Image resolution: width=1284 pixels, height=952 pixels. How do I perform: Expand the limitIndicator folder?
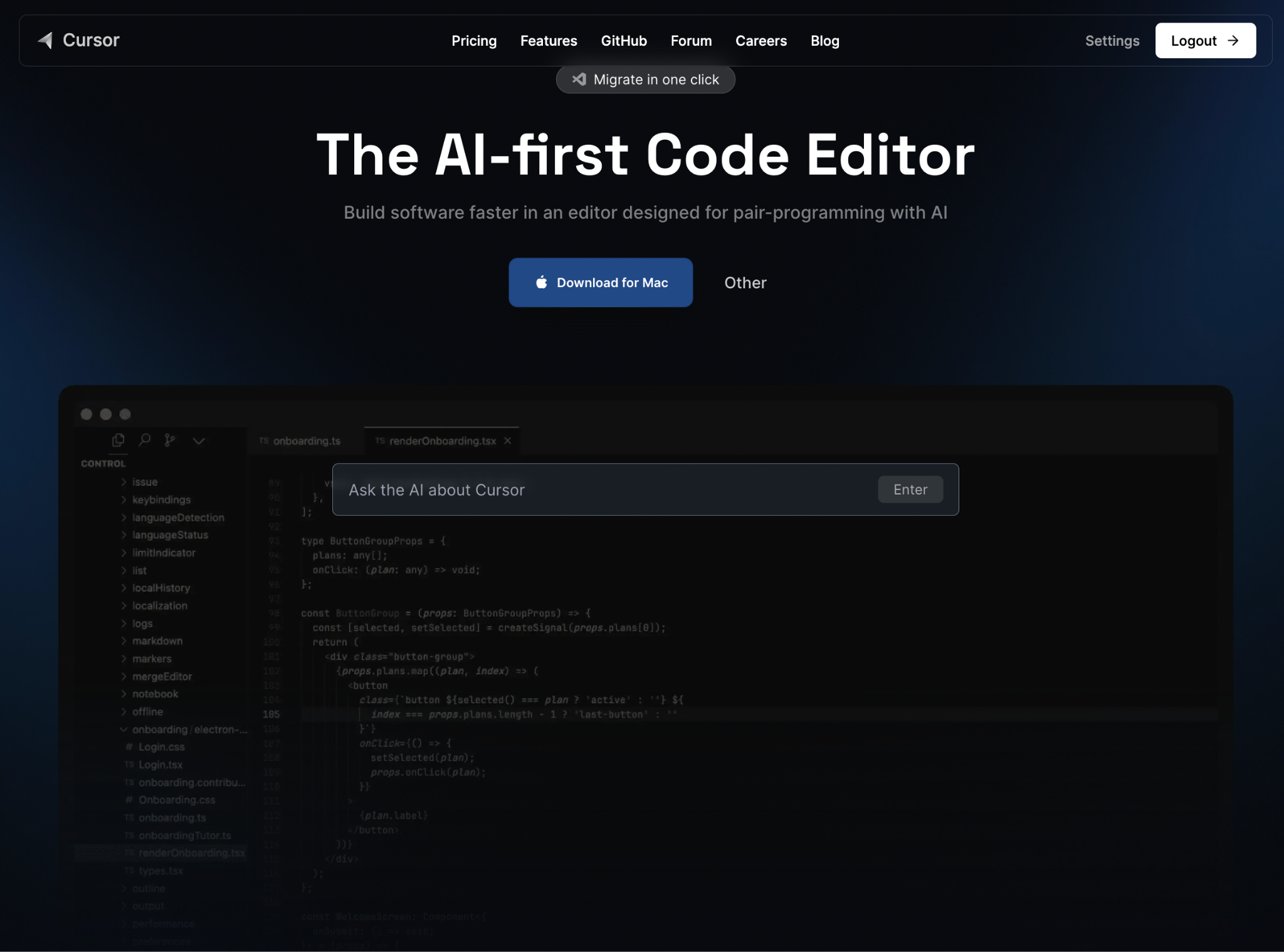(157, 552)
